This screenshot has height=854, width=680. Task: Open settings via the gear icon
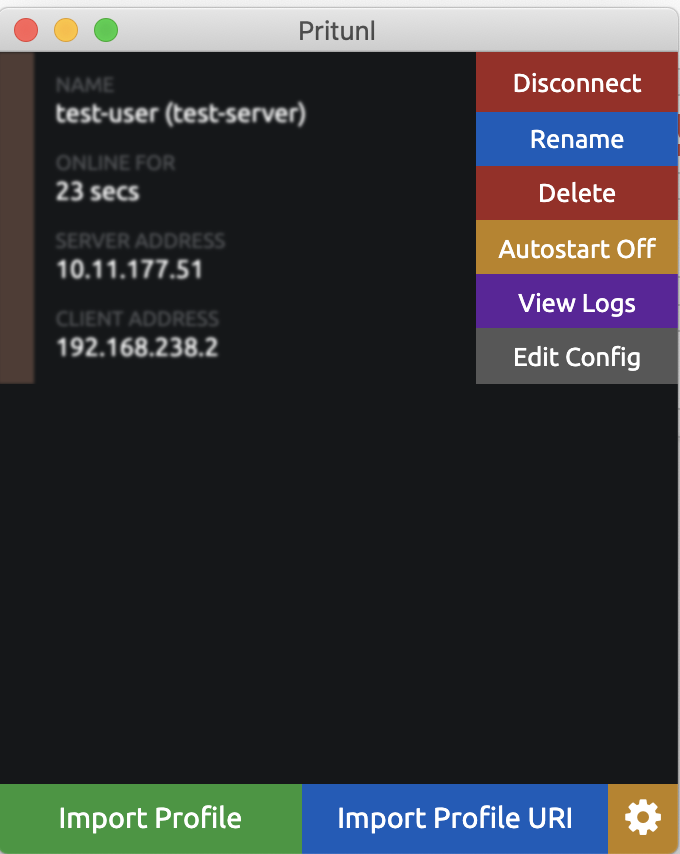[643, 818]
